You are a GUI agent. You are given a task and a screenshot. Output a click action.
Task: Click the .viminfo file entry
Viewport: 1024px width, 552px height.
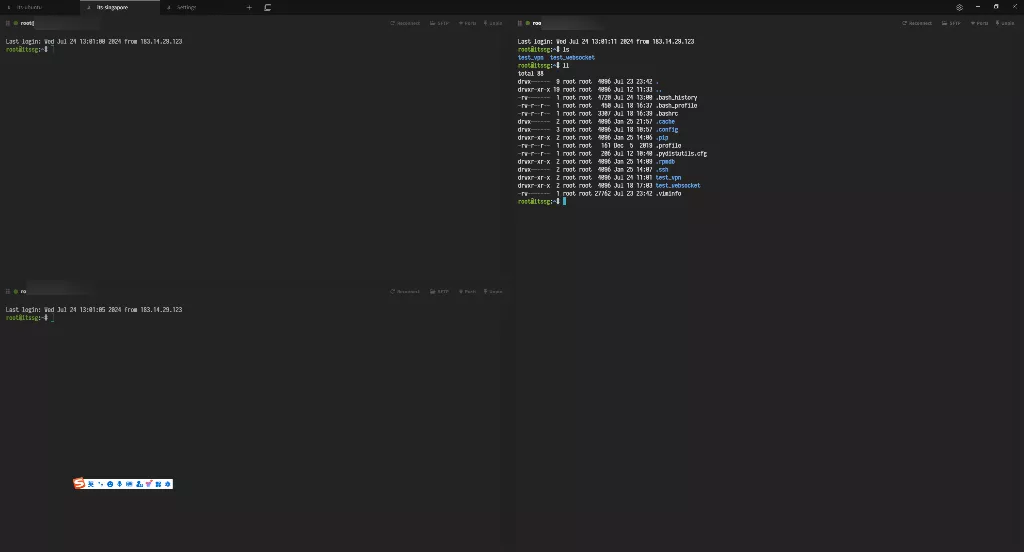669,193
